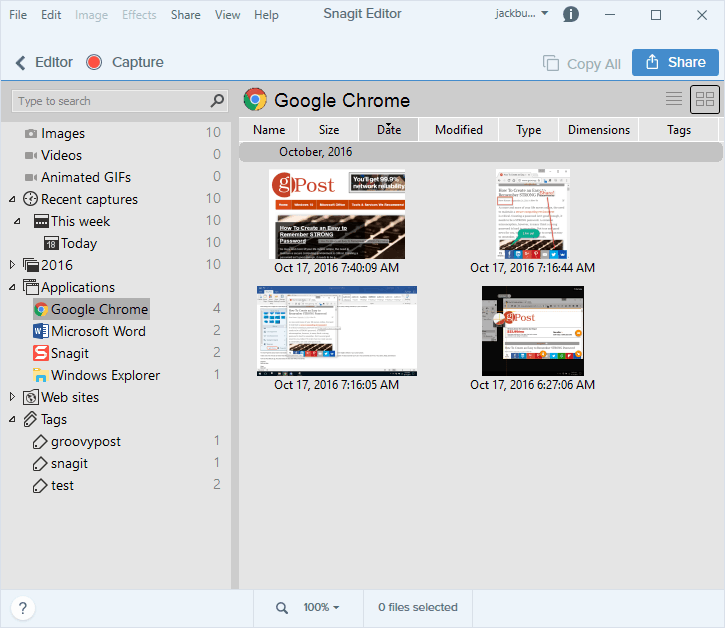Click the This week calendar icon
The height and width of the screenshot is (628, 725).
[41, 221]
